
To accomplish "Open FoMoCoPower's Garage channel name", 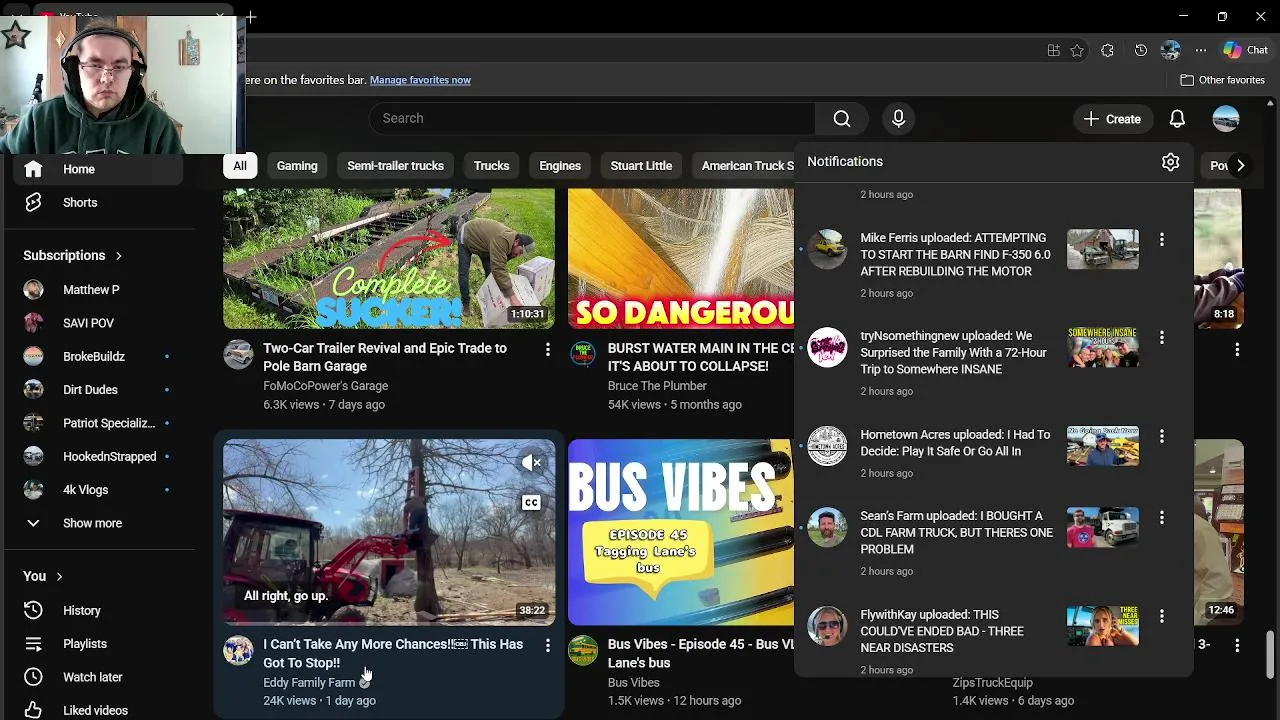I will [x=325, y=386].
